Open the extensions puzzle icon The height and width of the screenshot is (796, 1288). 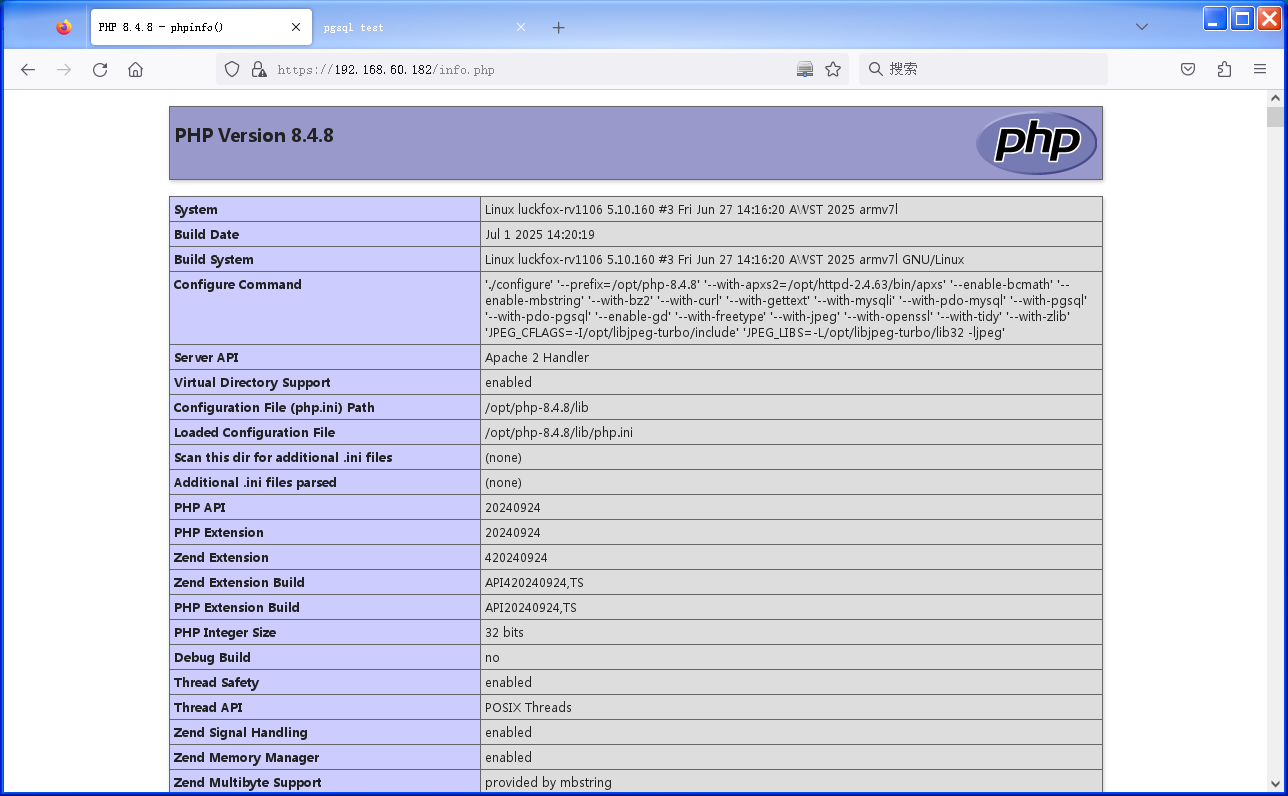pos(1224,69)
